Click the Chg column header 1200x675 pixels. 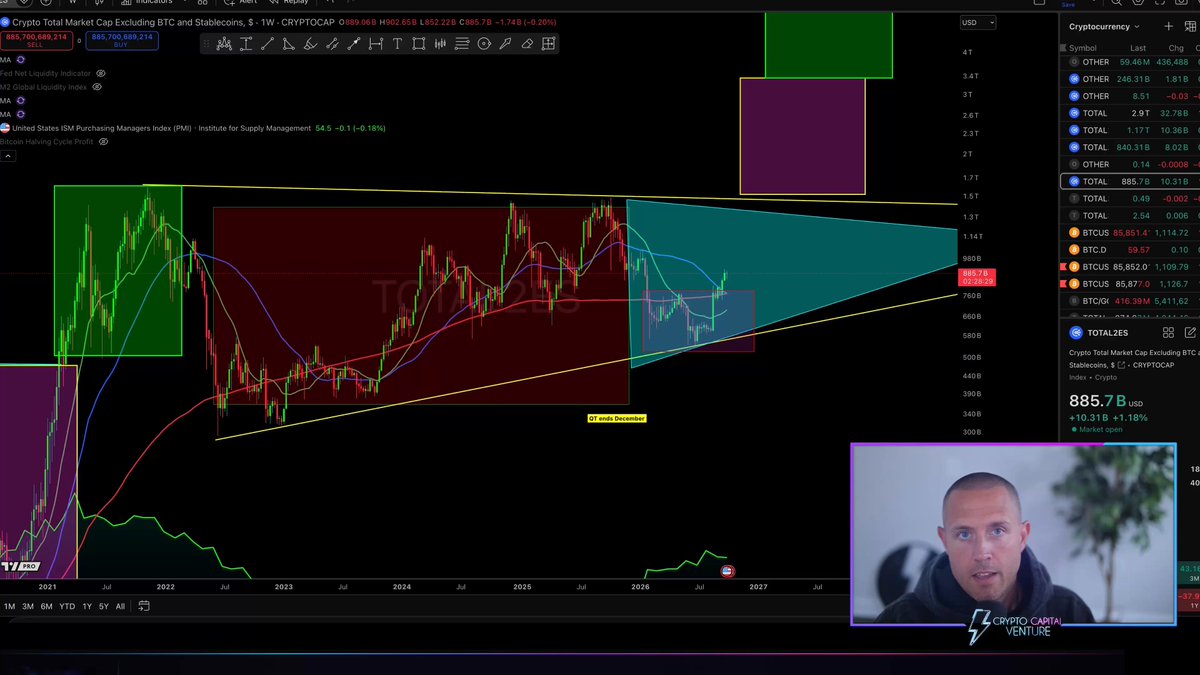pyautogui.click(x=1175, y=47)
